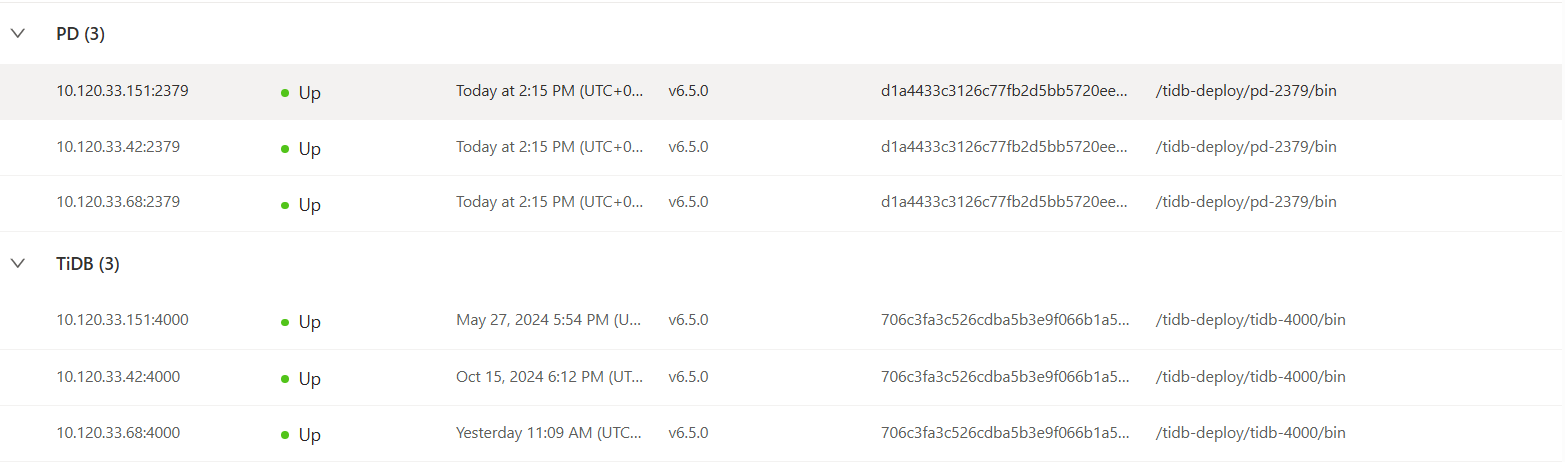Click green status dot for TiDB 10.120.33.42:4000
The height and width of the screenshot is (462, 1565).
(x=285, y=379)
